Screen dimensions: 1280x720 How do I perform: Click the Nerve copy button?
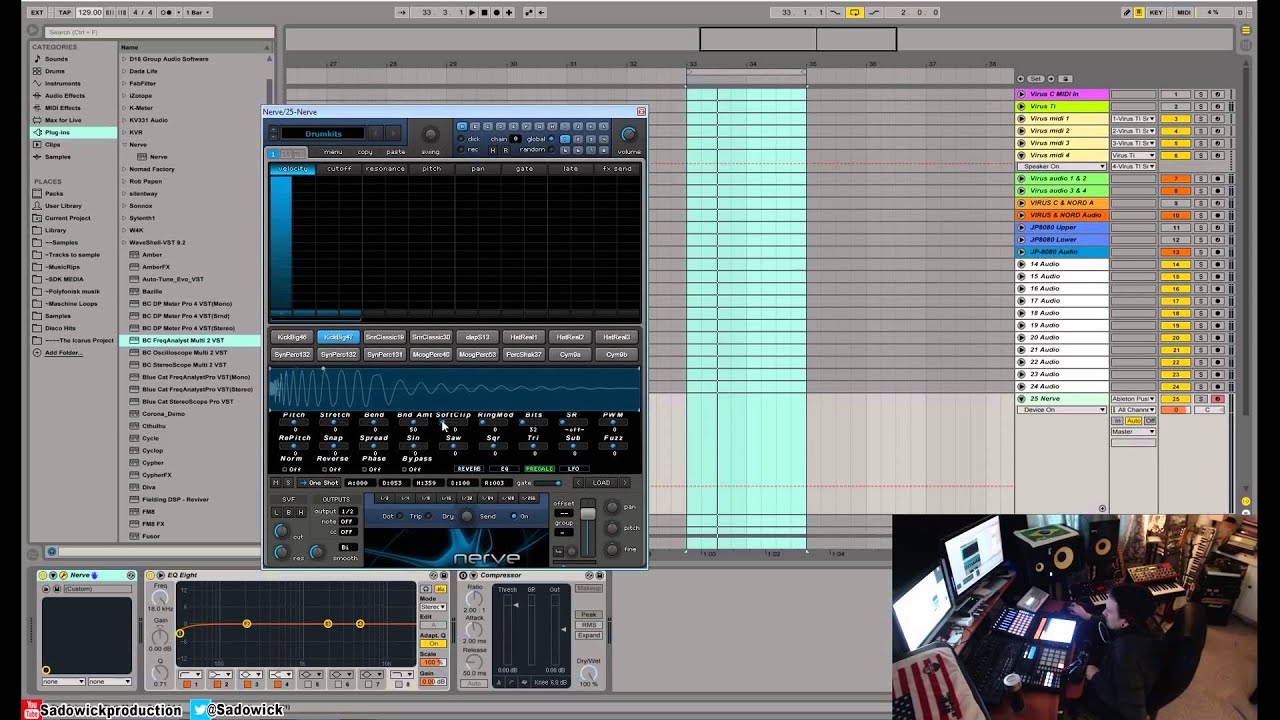365,152
